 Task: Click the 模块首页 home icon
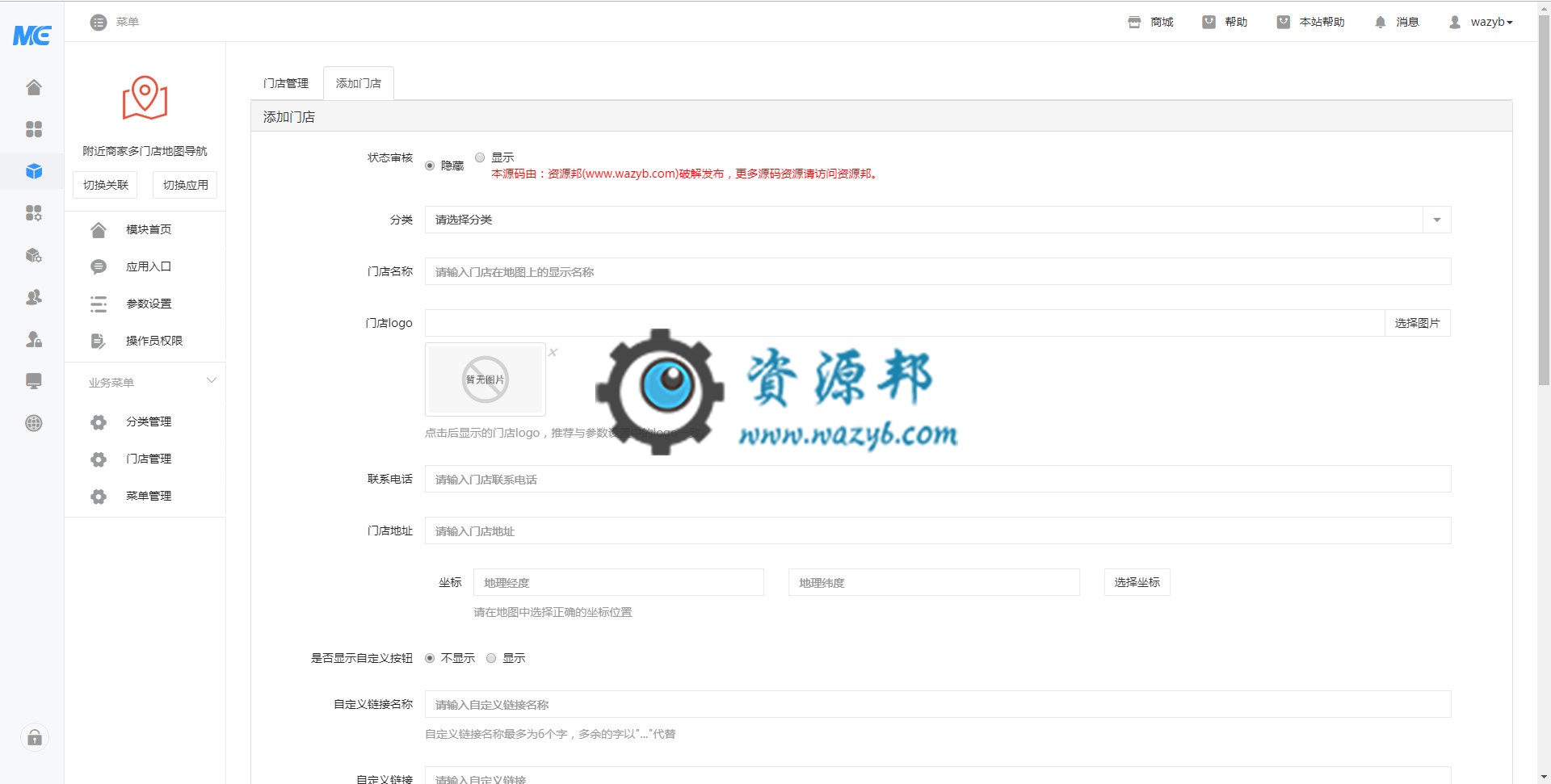(99, 230)
